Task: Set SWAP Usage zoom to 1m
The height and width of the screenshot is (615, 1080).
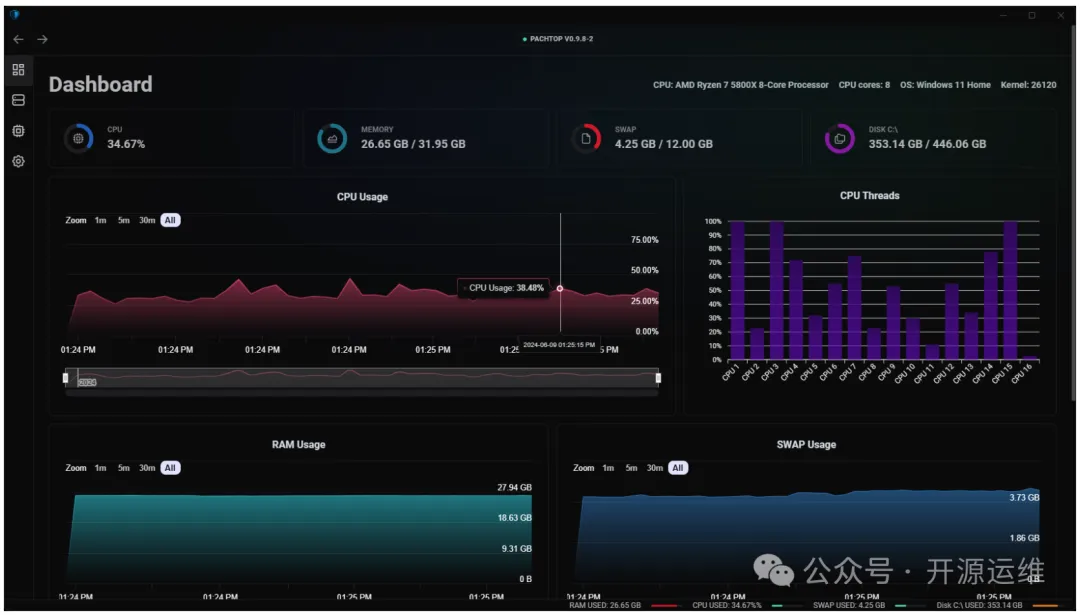Action: 608,468
